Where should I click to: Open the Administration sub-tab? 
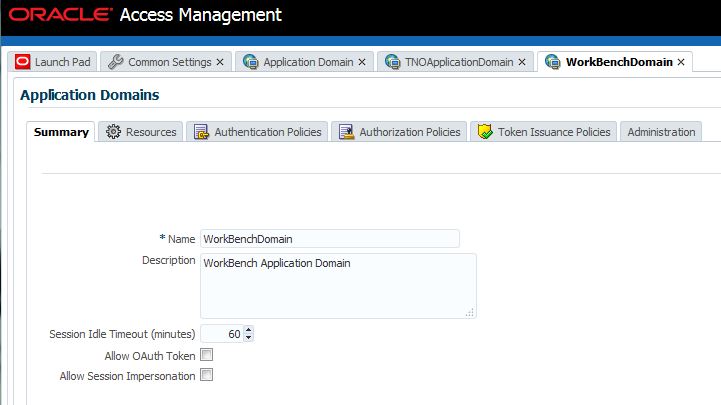(661, 132)
